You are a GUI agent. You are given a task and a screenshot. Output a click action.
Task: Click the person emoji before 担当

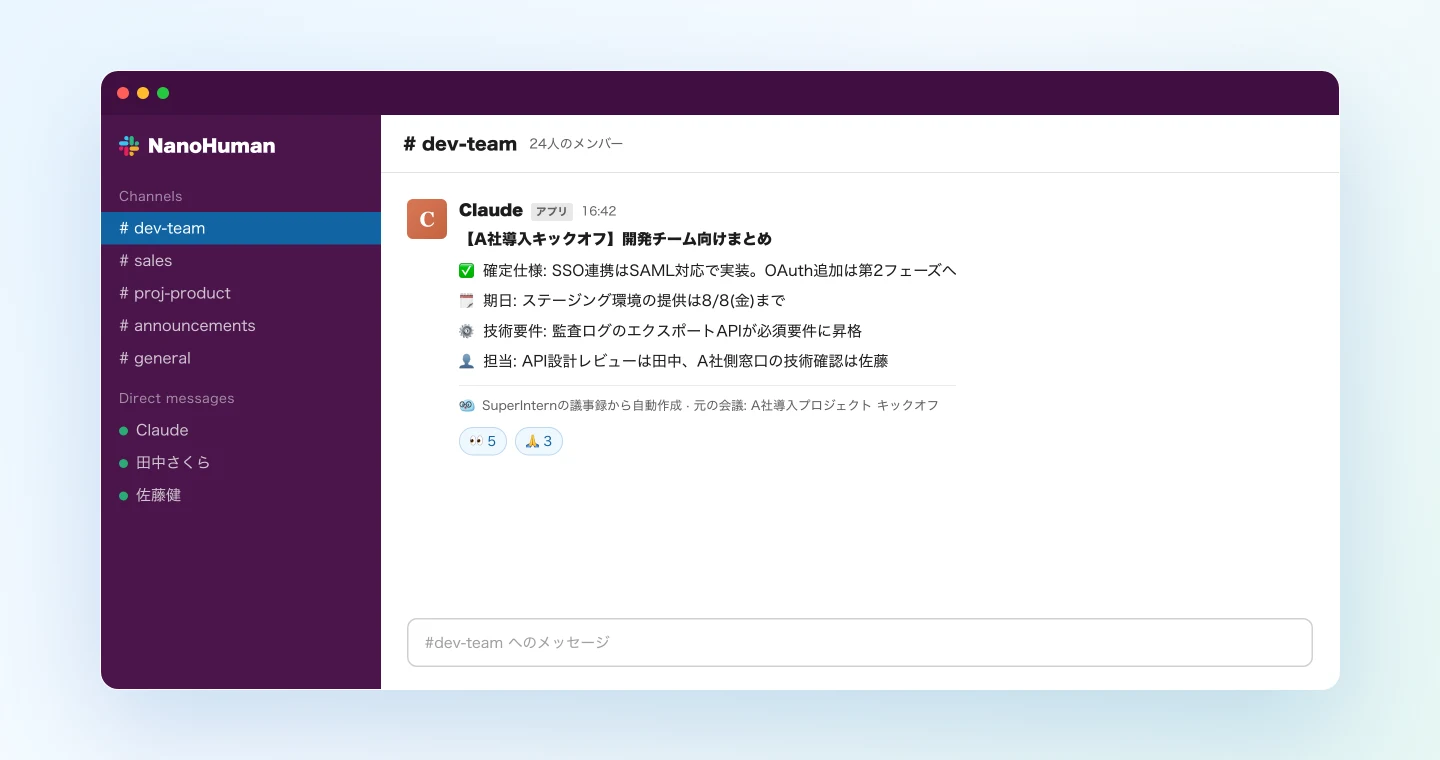point(466,360)
